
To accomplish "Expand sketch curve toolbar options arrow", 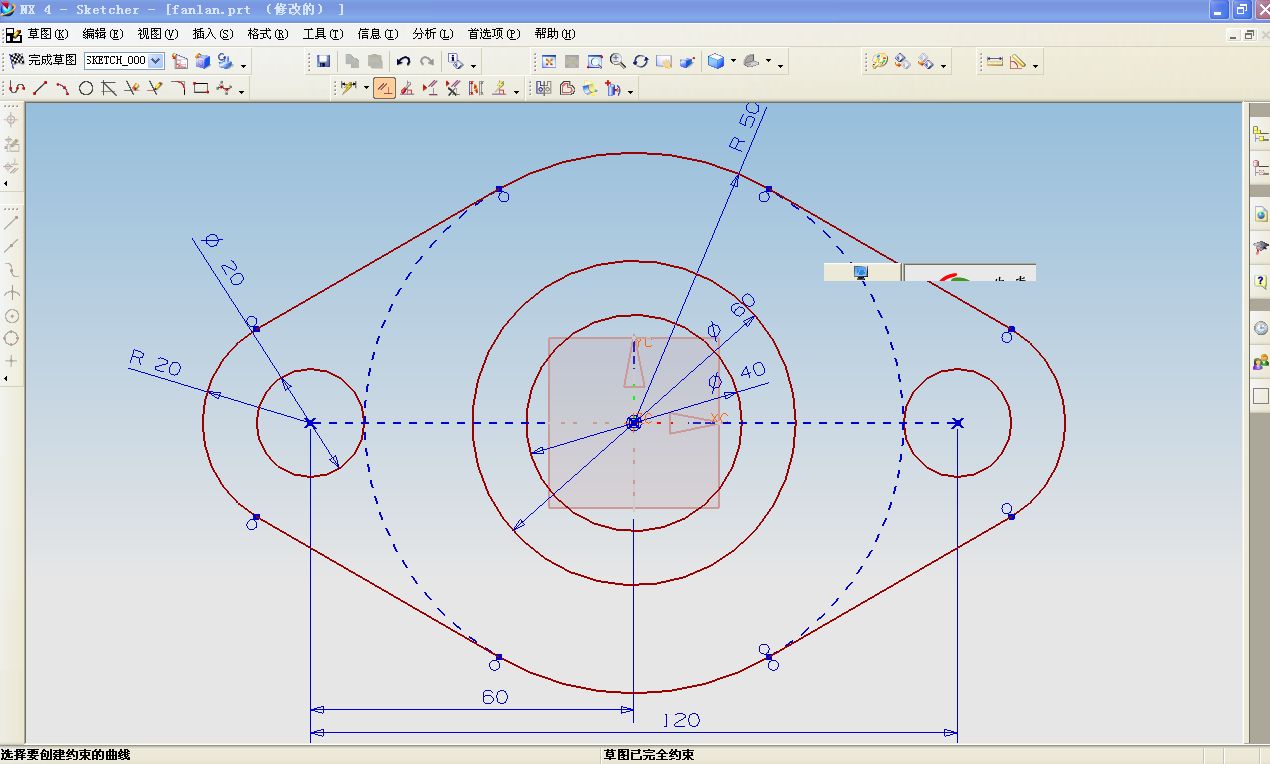I will [242, 92].
